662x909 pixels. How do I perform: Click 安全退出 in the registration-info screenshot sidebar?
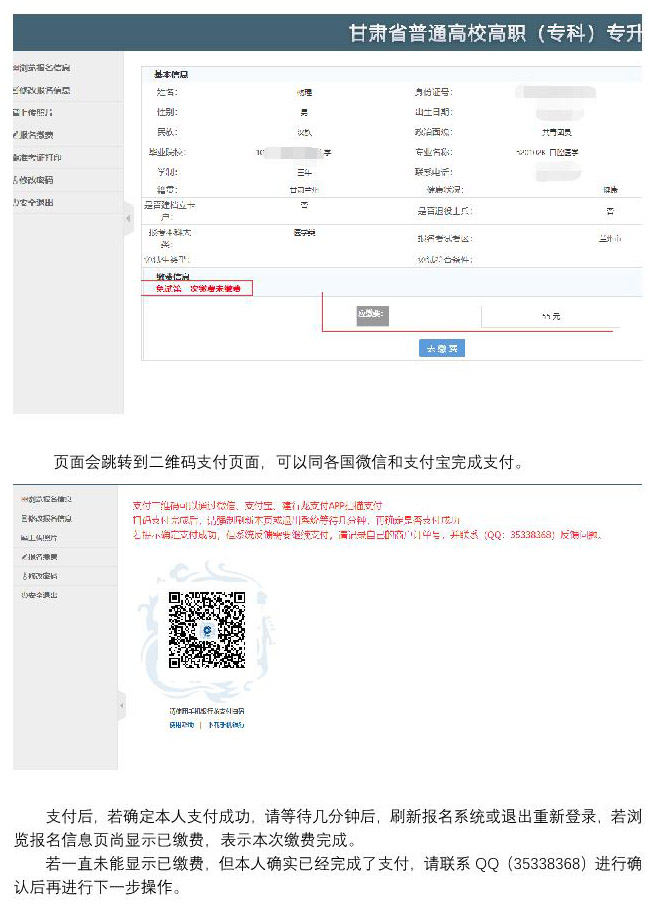click(x=33, y=202)
